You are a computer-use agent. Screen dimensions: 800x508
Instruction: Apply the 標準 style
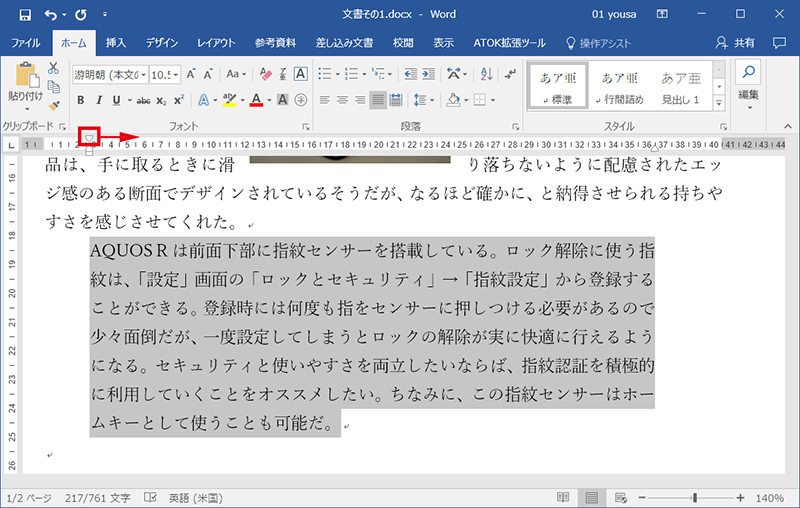click(558, 86)
